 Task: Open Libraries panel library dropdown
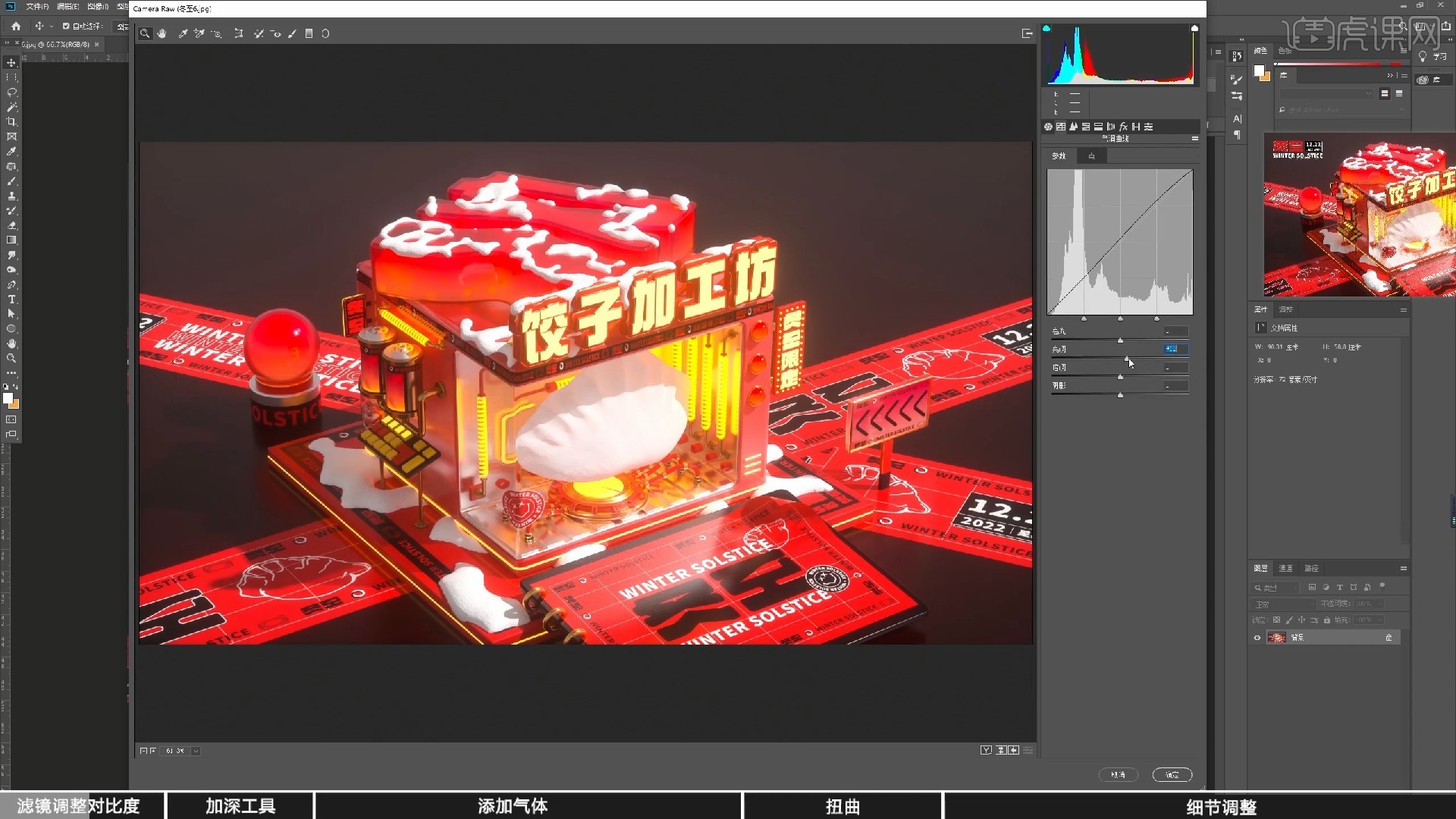pyautogui.click(x=1326, y=93)
